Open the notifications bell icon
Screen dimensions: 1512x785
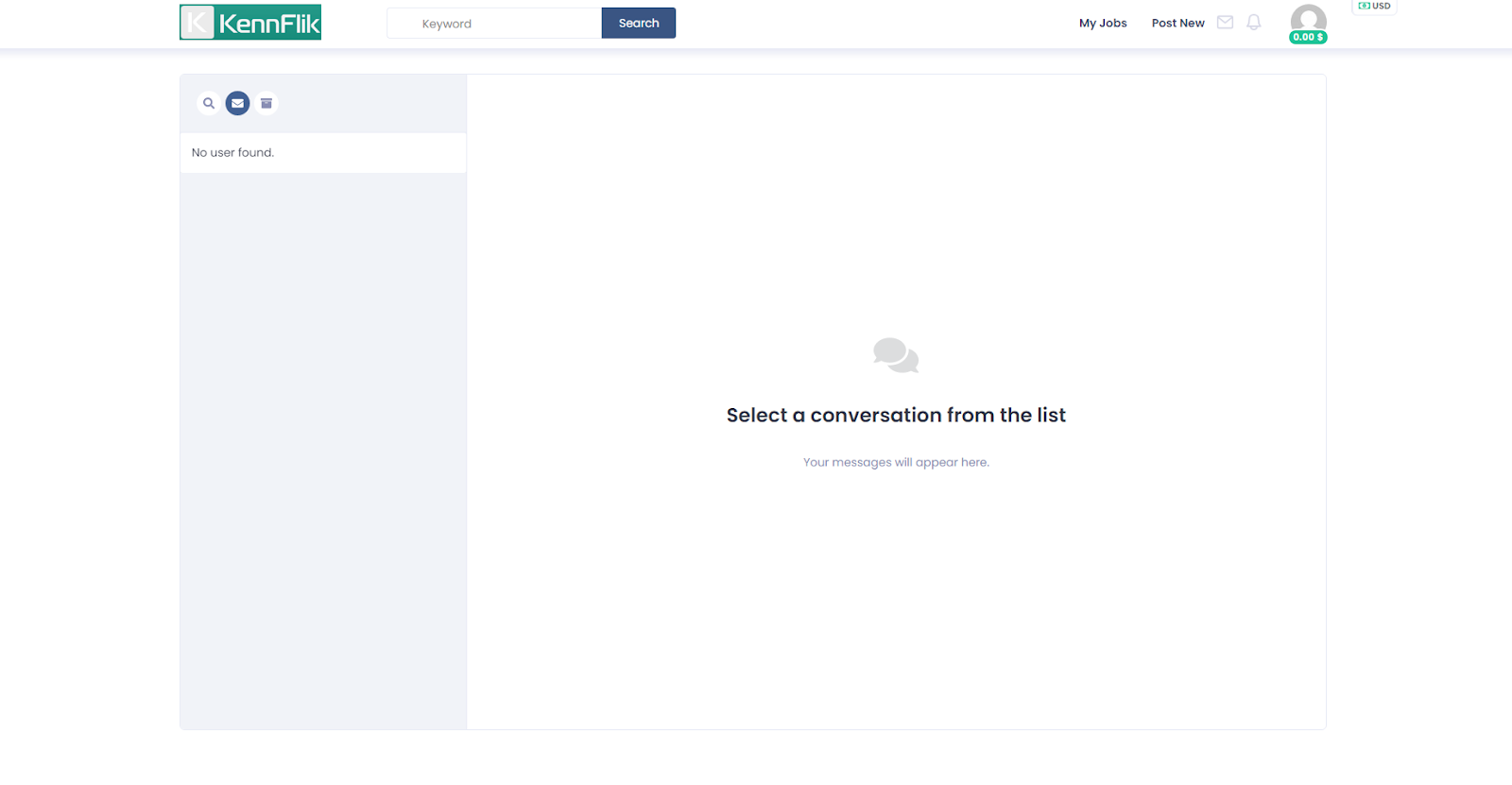(1254, 23)
